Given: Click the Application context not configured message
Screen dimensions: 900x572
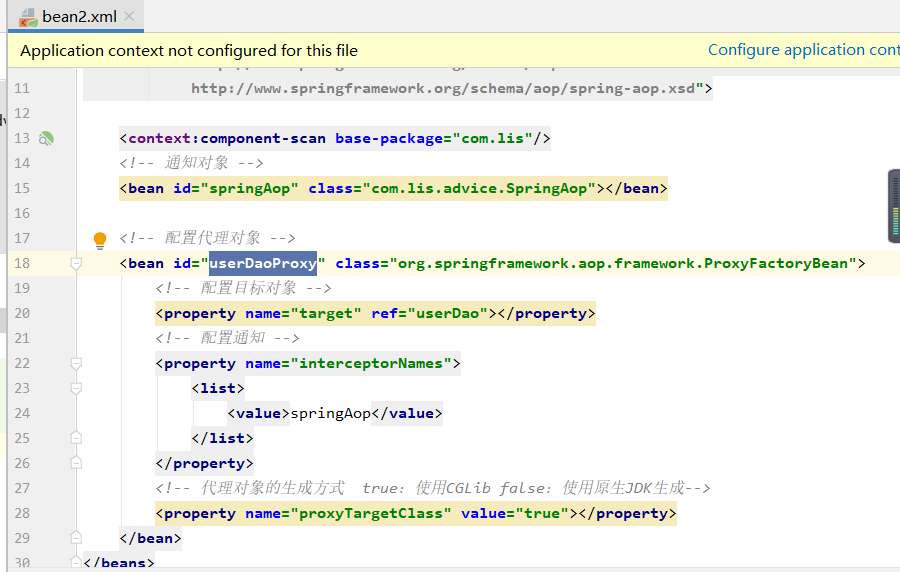Looking at the screenshot, I should point(189,50).
